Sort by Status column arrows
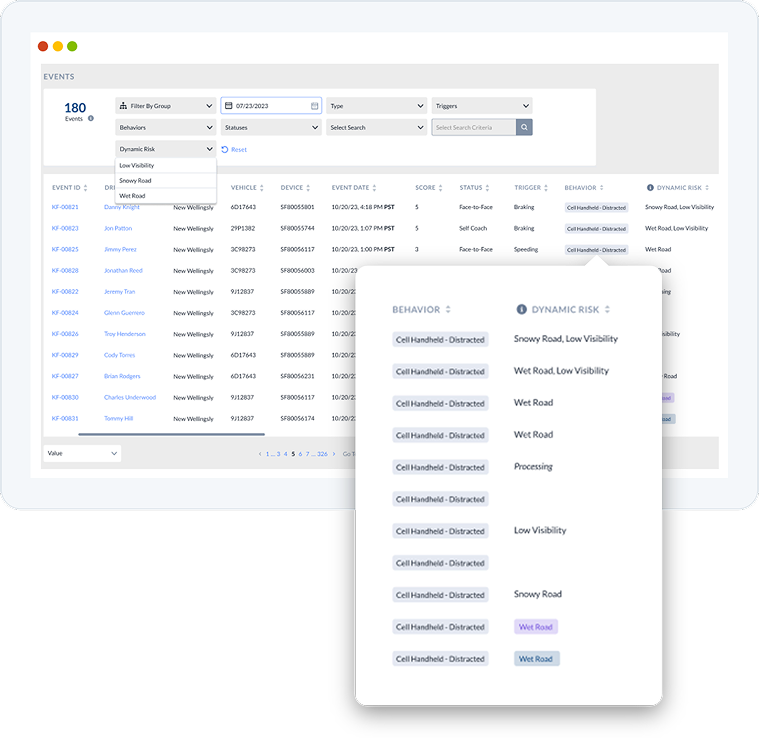 [487, 188]
